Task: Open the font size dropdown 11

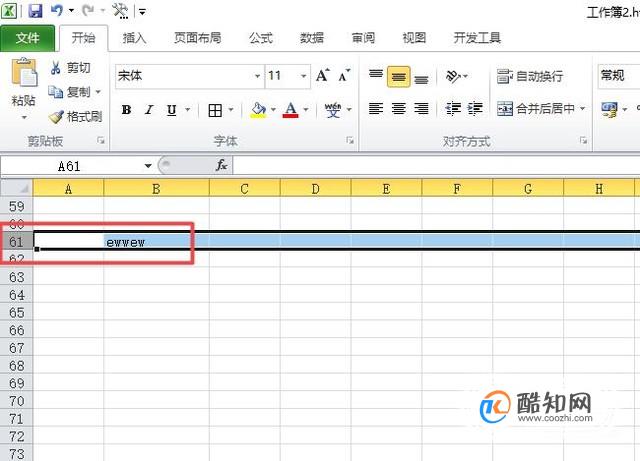Action: (303, 76)
